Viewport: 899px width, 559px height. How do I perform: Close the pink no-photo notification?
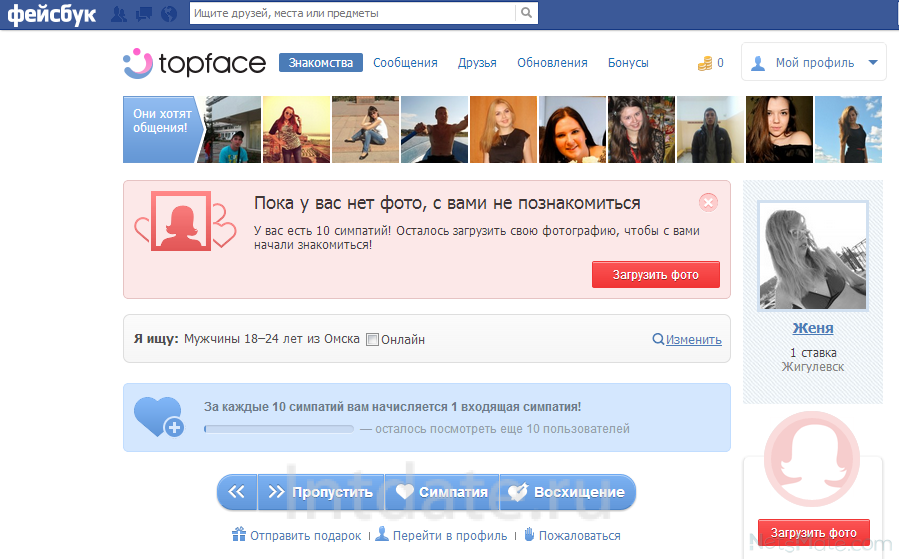pos(708,203)
